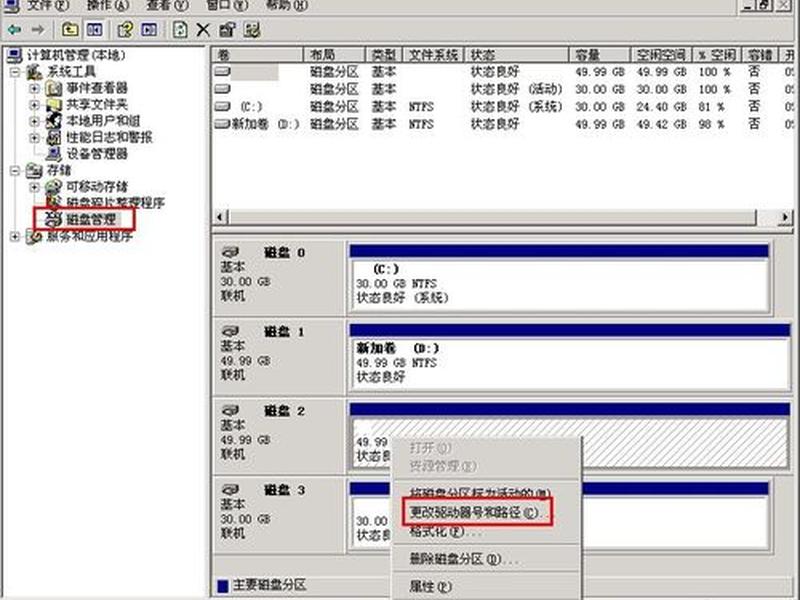
Task: Expand the 性能日志和警报 node
Action: coord(34,138)
